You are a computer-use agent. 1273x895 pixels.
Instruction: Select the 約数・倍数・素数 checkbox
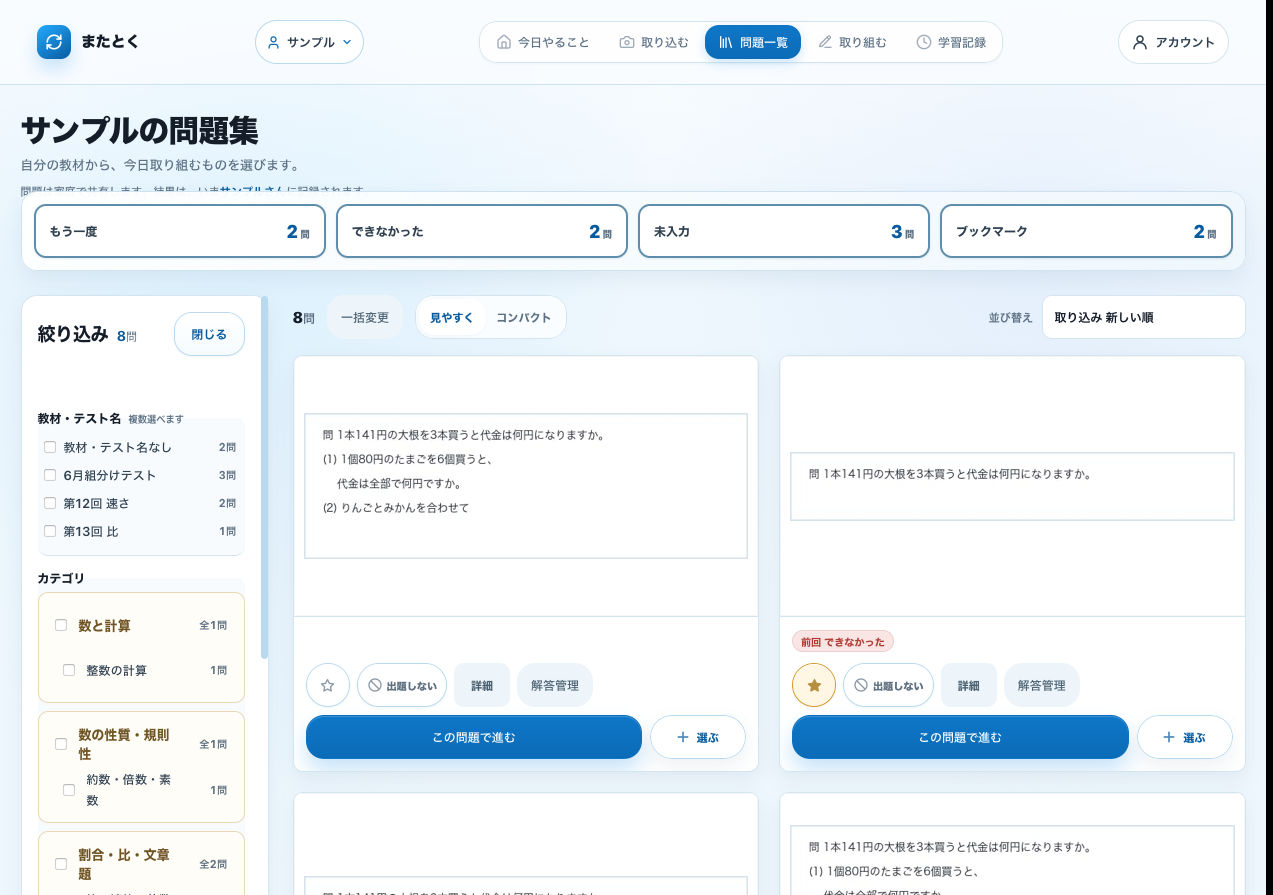pos(69,789)
